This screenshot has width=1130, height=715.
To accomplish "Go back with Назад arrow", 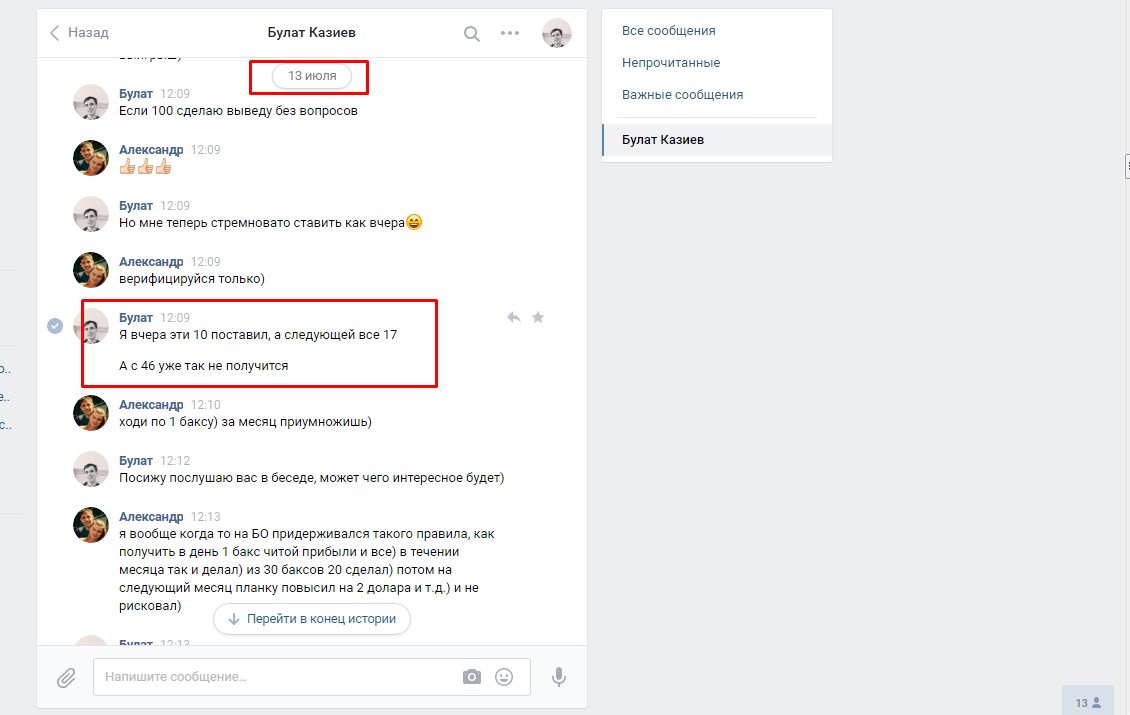I will tap(79, 32).
